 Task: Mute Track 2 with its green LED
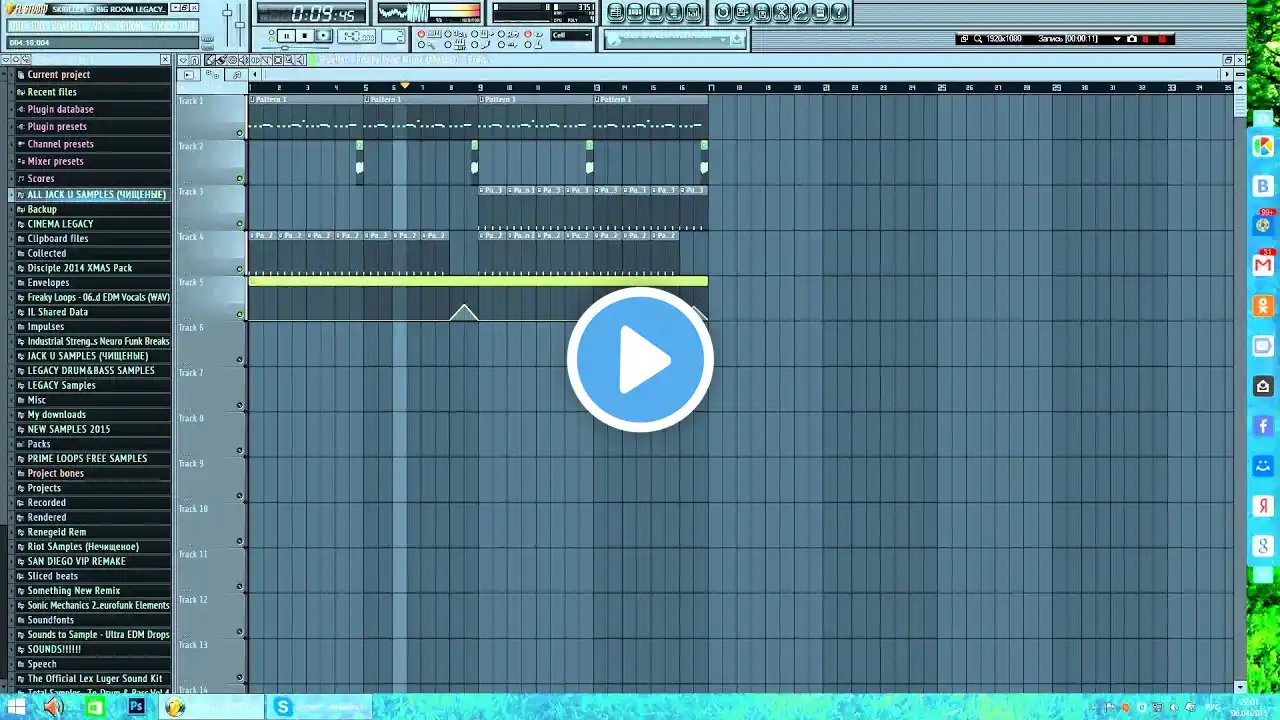[x=240, y=178]
